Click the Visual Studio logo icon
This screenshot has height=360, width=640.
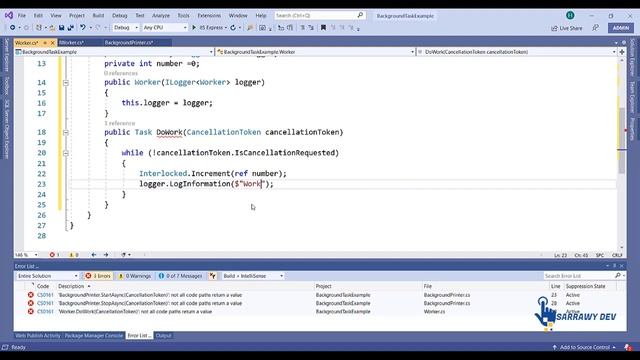[9, 16]
